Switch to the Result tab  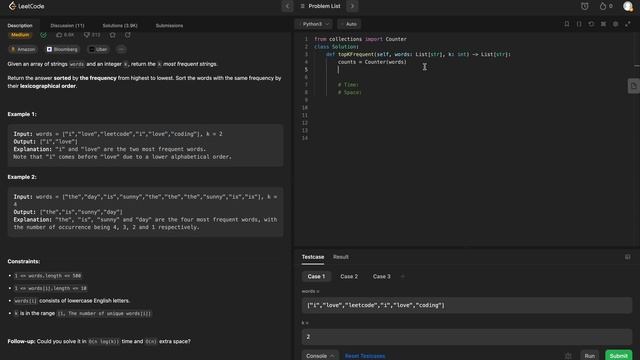click(x=341, y=257)
